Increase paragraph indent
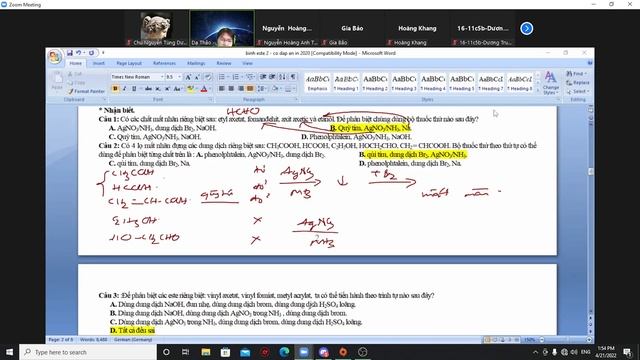This screenshot has height=360, width=640. click(272, 77)
